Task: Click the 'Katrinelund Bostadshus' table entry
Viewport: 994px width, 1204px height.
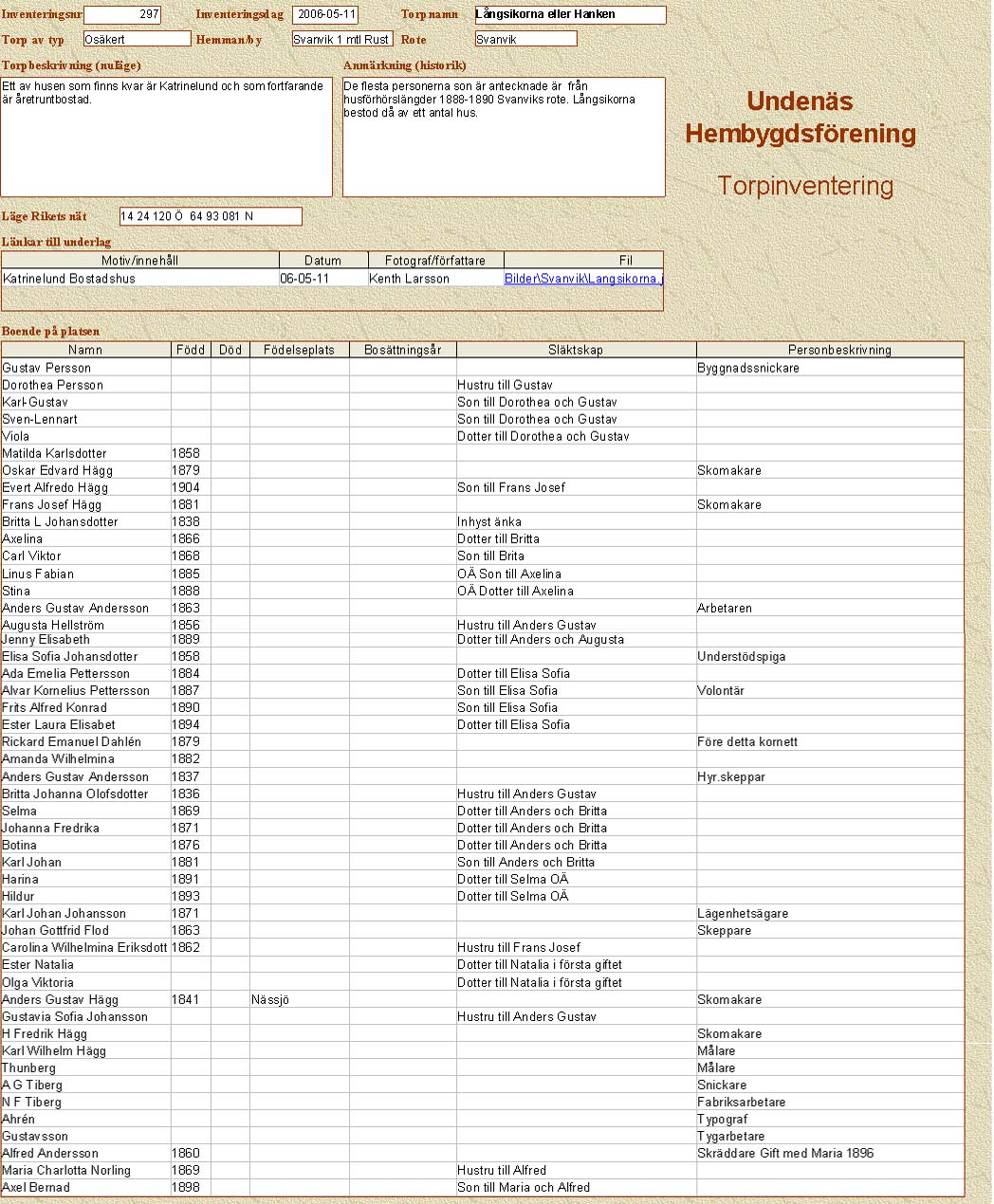Action: click(x=69, y=279)
